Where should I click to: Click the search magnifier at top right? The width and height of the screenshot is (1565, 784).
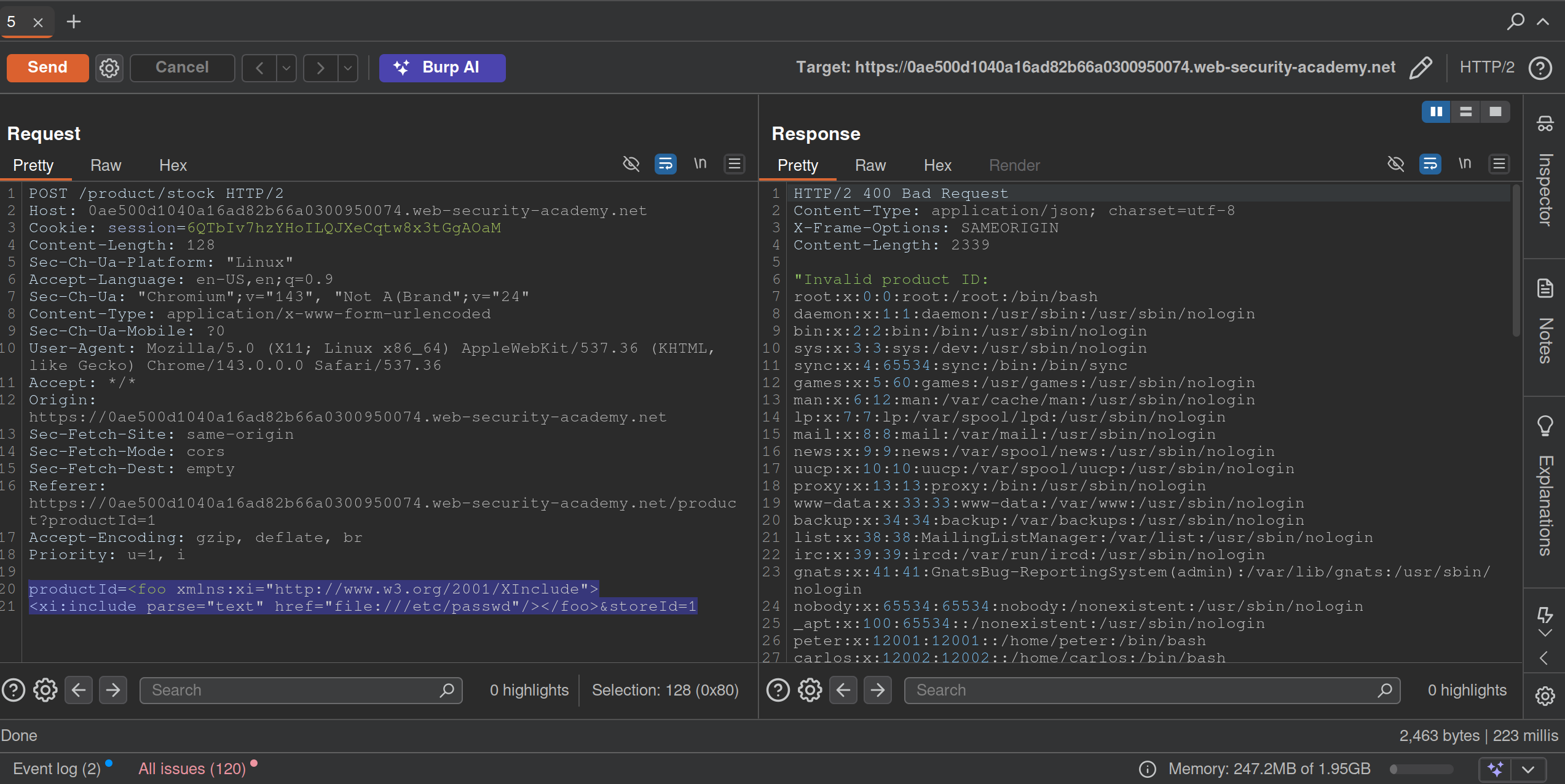click(x=1515, y=22)
